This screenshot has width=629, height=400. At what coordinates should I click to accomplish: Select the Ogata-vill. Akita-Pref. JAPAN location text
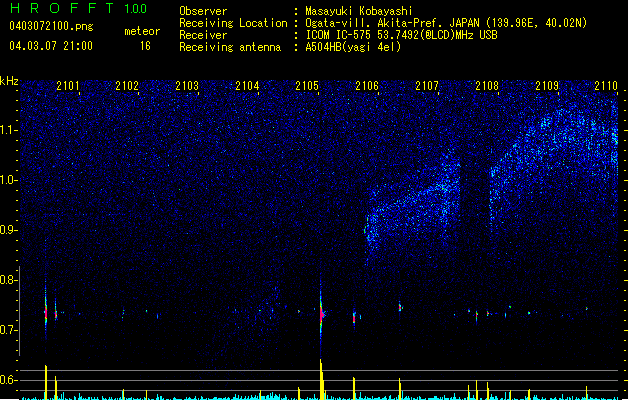[x=392, y=23]
